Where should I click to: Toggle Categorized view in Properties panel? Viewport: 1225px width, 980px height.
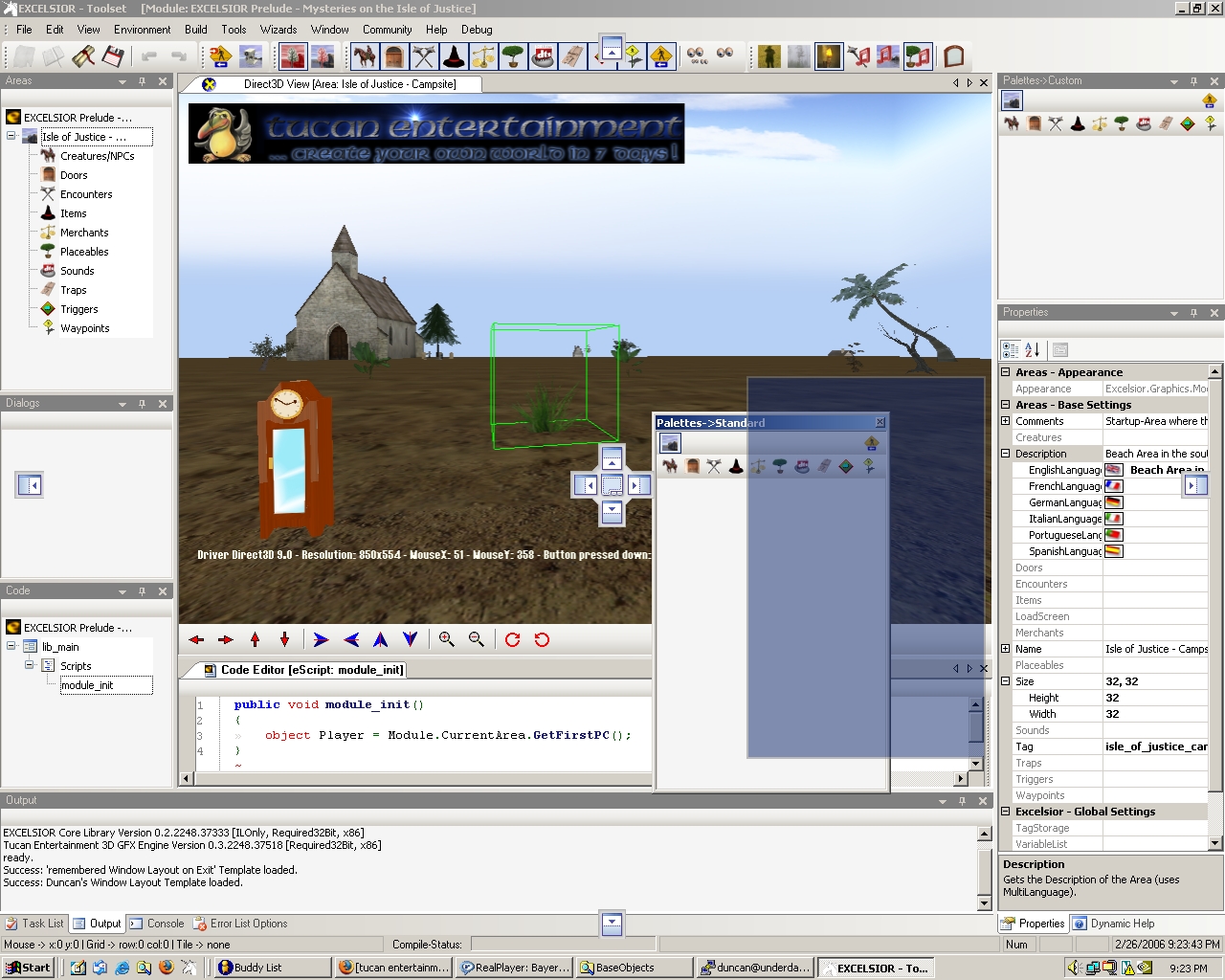pyautogui.click(x=1011, y=349)
